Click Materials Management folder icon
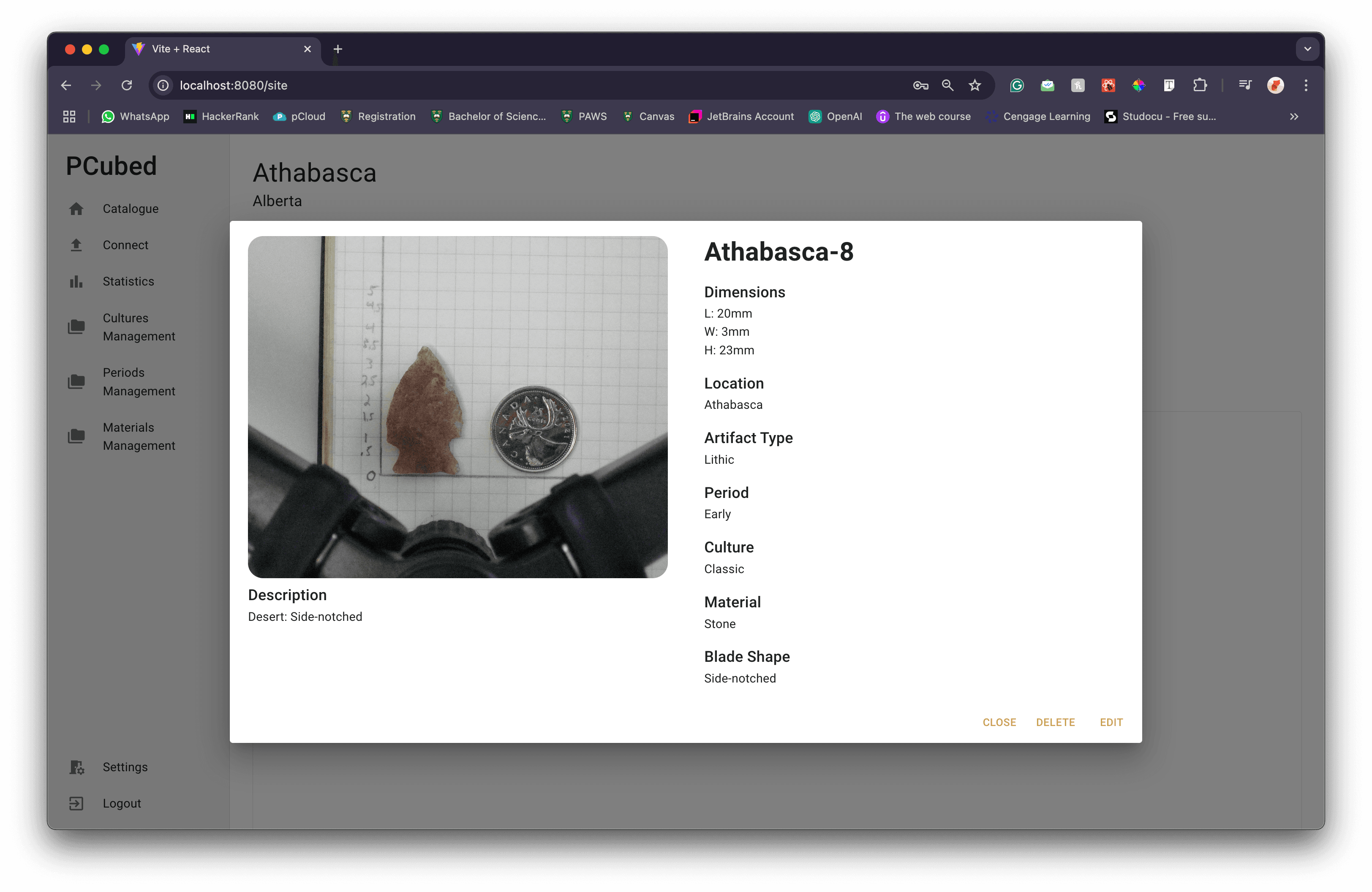1372x892 pixels. coord(76,436)
